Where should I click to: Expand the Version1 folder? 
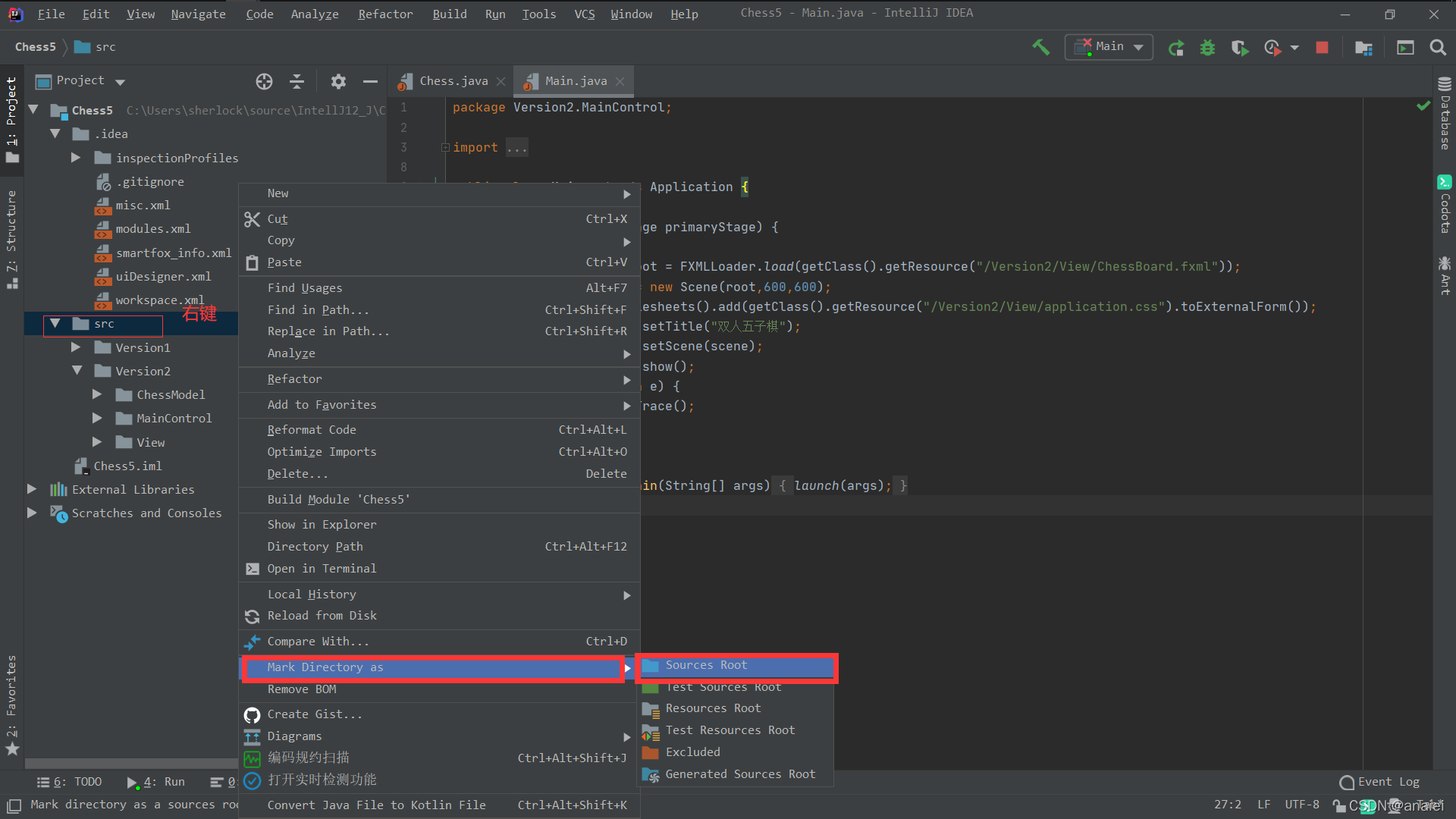coord(75,347)
